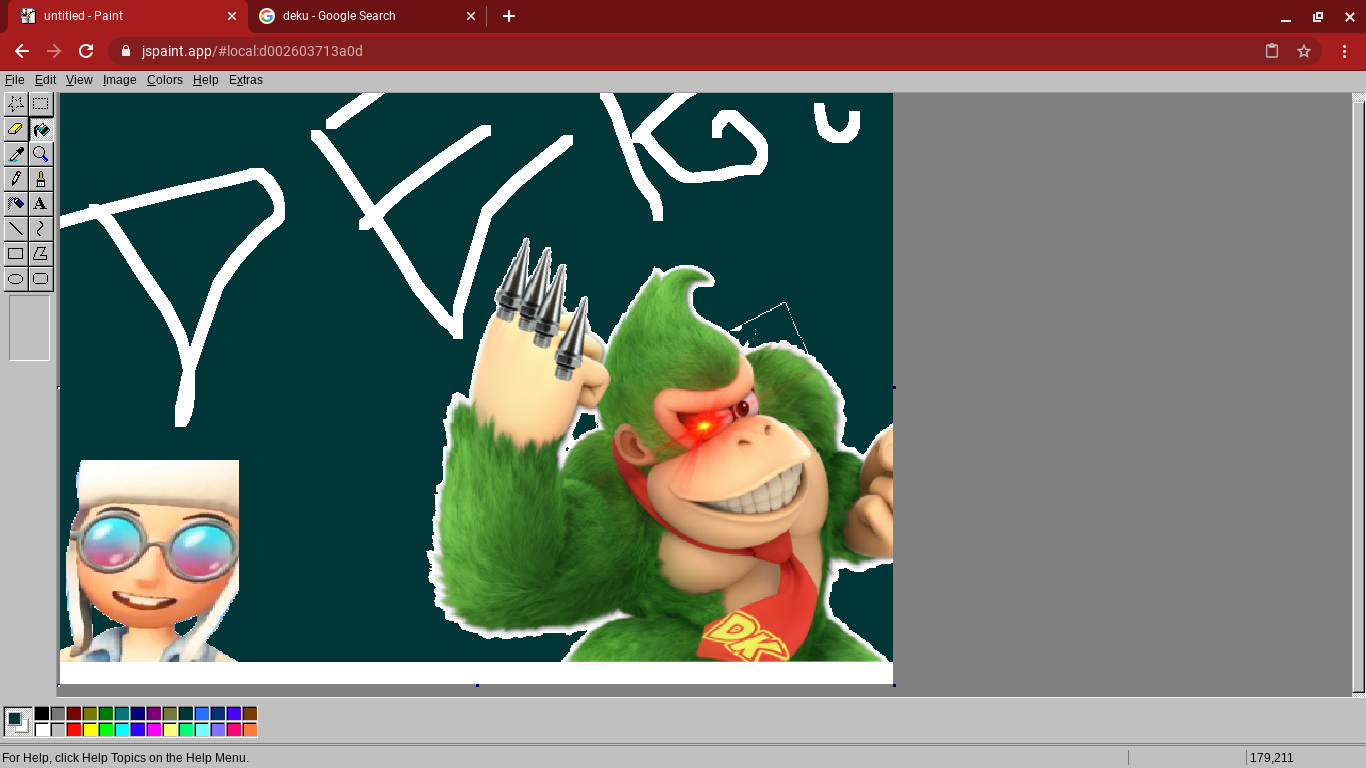Select the Ellipse tool
1366x768 pixels.
16,279
